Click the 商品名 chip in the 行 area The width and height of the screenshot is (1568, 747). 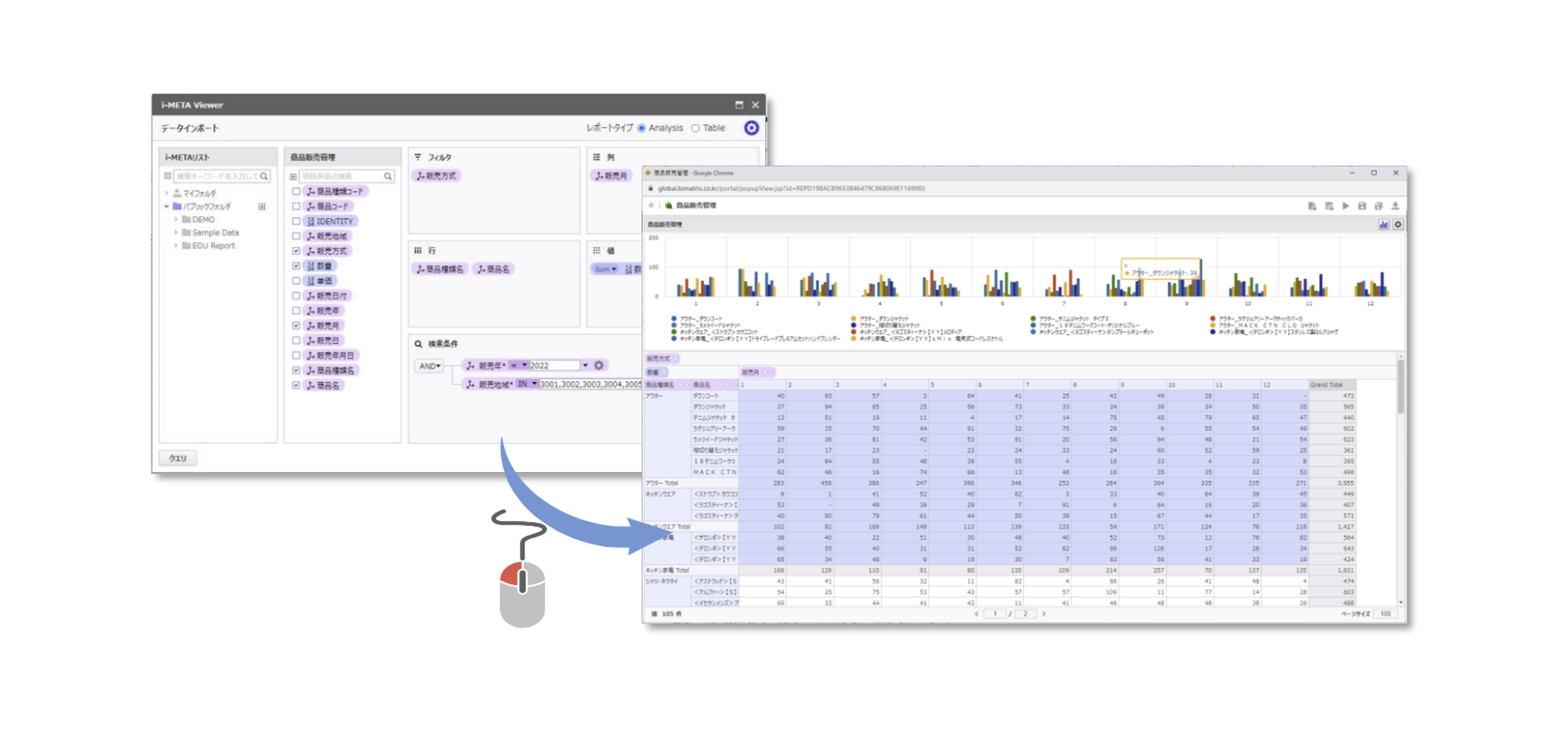point(493,269)
